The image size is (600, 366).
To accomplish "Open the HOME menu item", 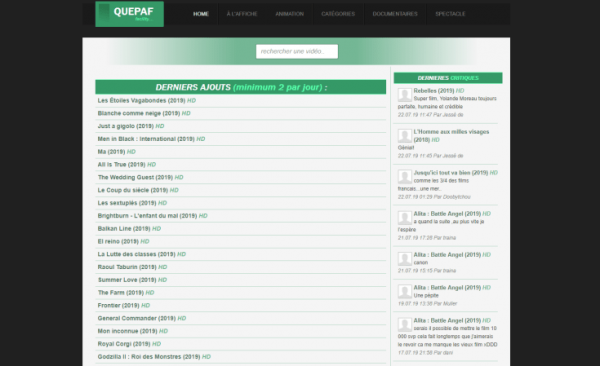I will tap(201, 14).
